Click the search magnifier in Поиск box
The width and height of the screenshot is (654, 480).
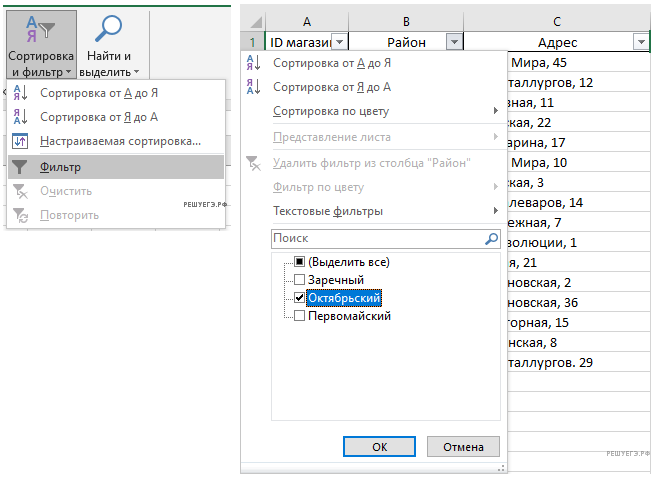point(491,239)
